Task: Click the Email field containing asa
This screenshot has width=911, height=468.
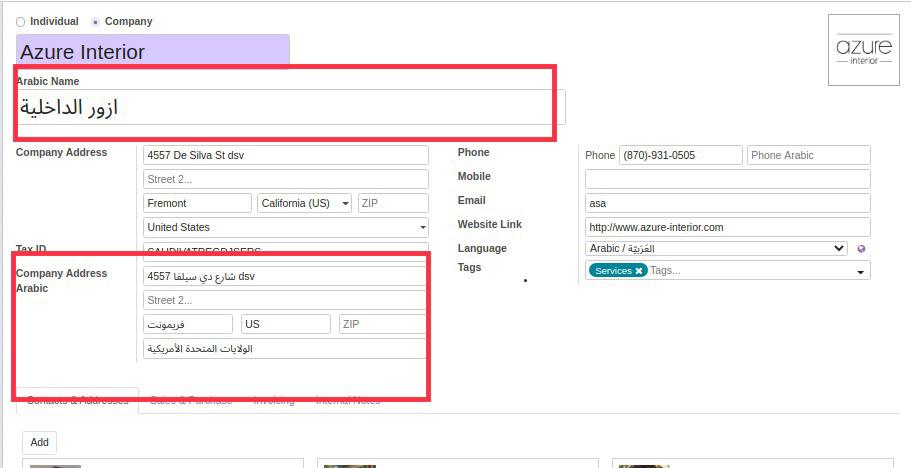Action: pos(727,203)
